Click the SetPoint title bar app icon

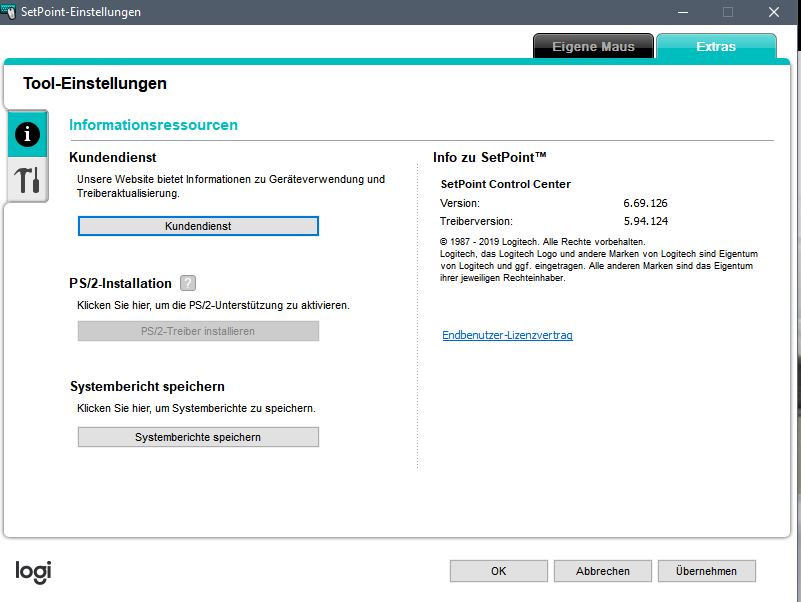9,11
